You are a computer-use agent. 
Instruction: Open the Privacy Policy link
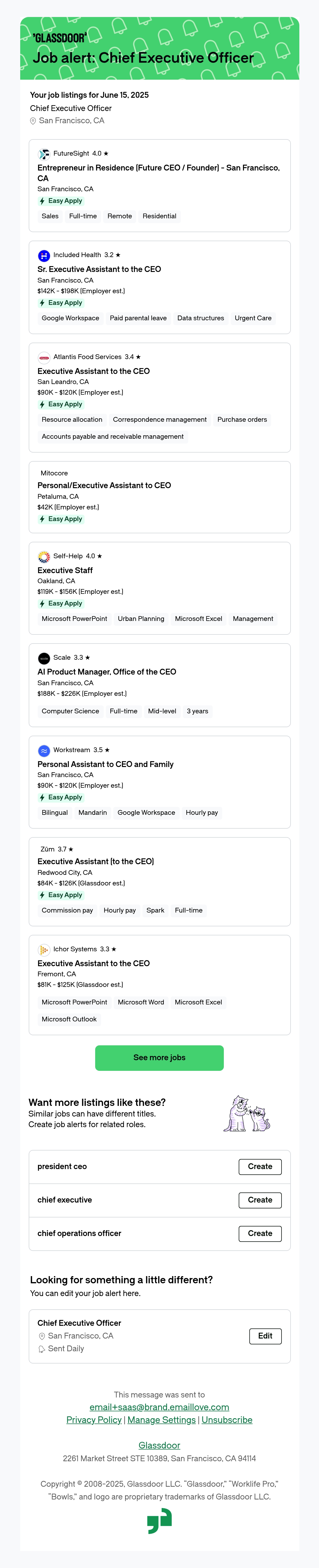pos(94,1420)
